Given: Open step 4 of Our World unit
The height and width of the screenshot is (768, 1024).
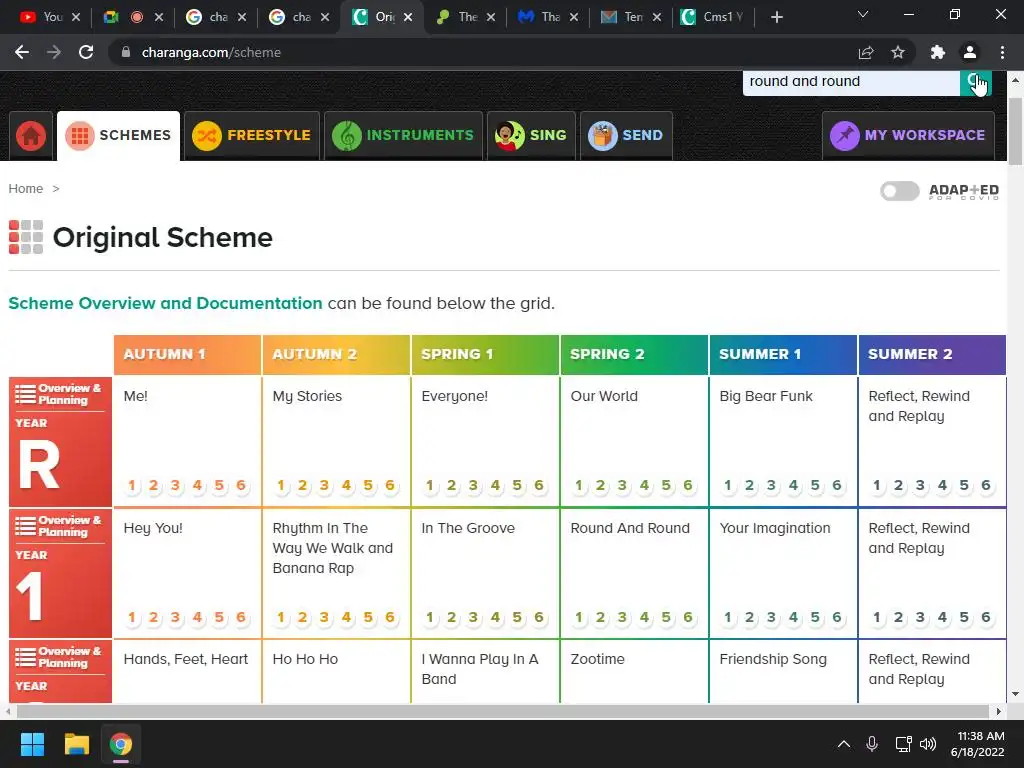Looking at the screenshot, I should click(644, 486).
